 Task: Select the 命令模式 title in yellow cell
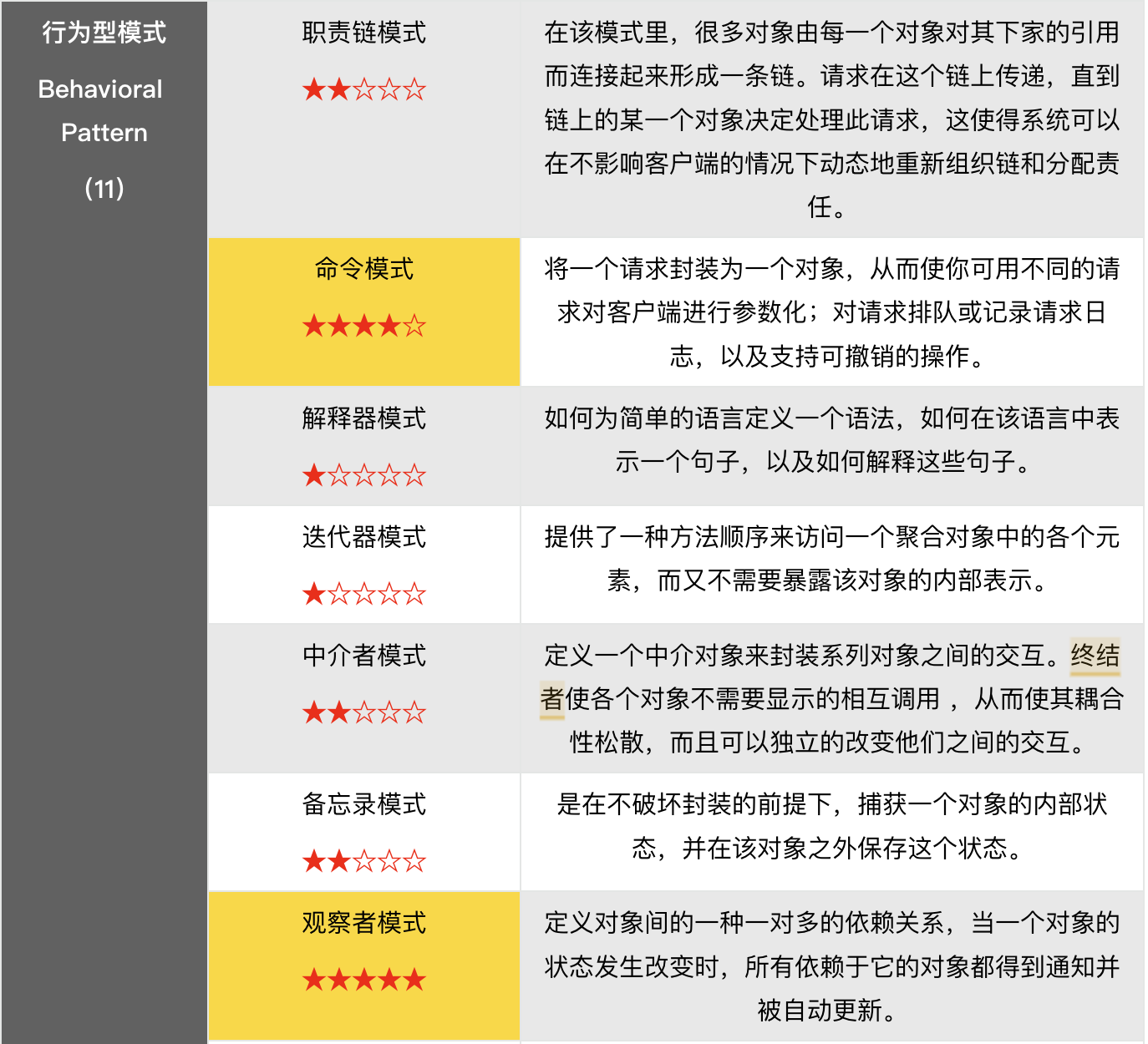(363, 269)
